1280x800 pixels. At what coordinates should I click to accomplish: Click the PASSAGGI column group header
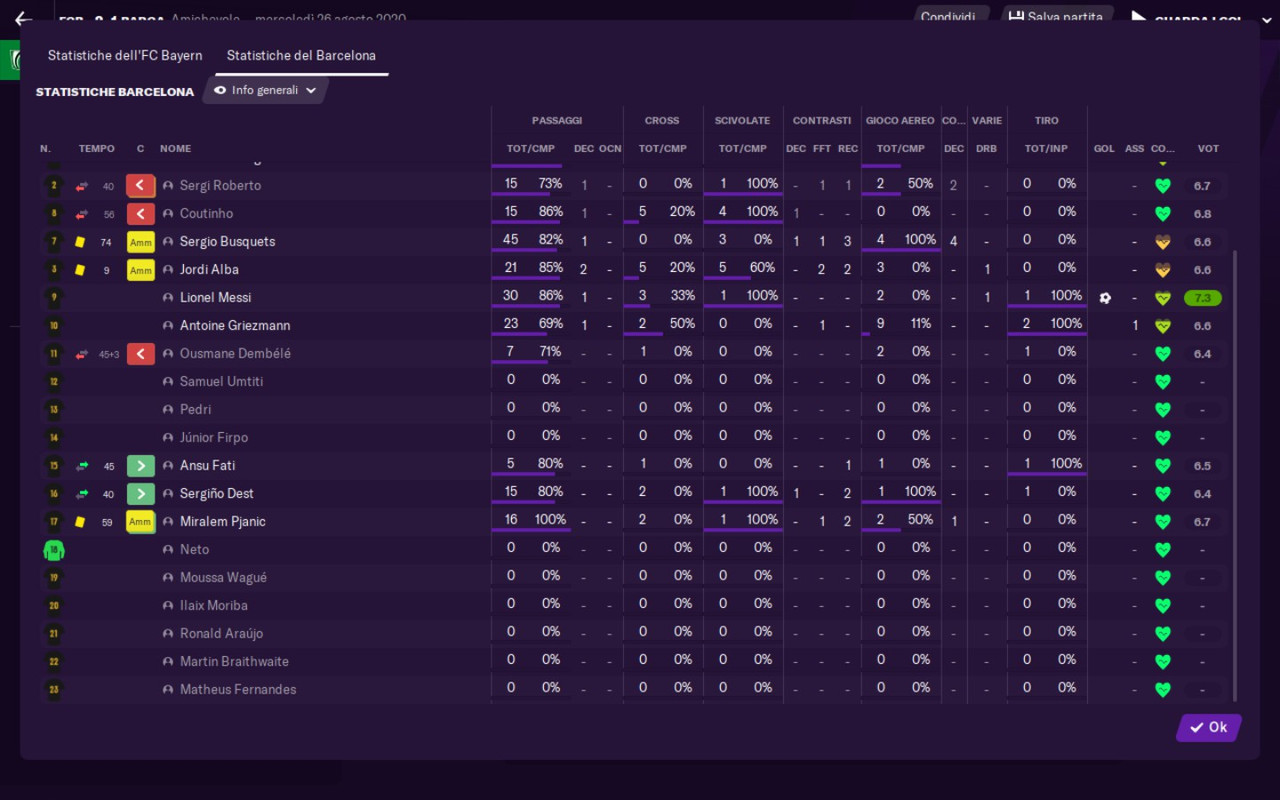[557, 121]
